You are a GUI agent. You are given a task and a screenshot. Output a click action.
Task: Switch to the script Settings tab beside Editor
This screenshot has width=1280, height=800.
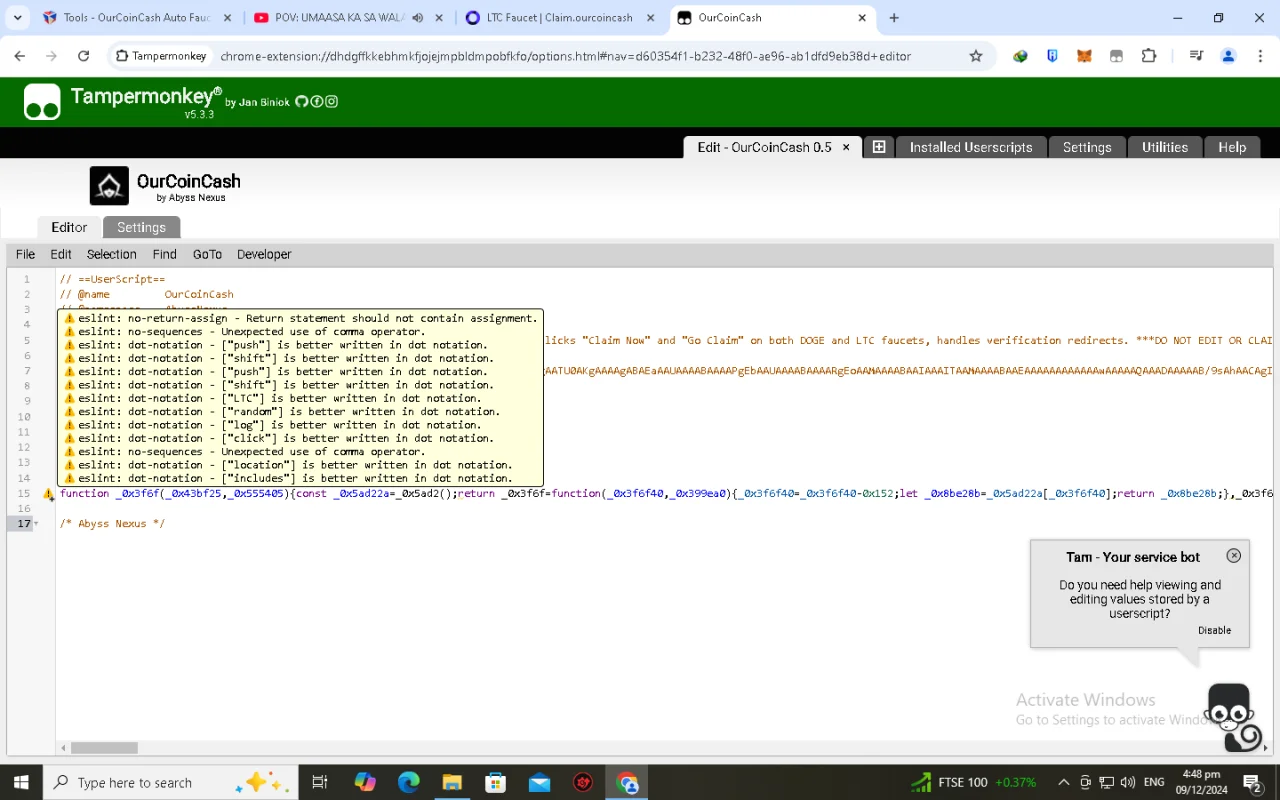click(141, 227)
